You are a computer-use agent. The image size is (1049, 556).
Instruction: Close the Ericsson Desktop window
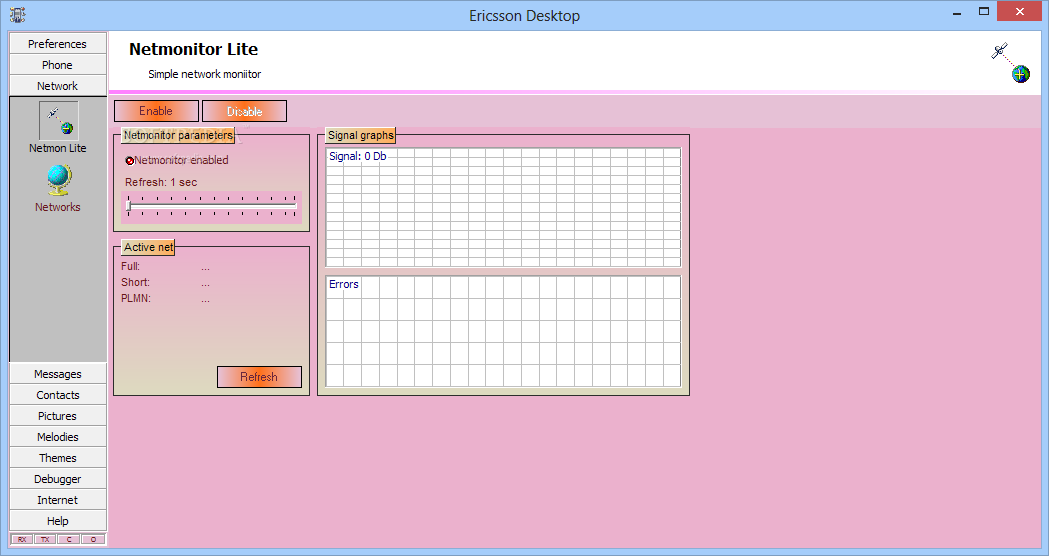pyautogui.click(x=1020, y=11)
